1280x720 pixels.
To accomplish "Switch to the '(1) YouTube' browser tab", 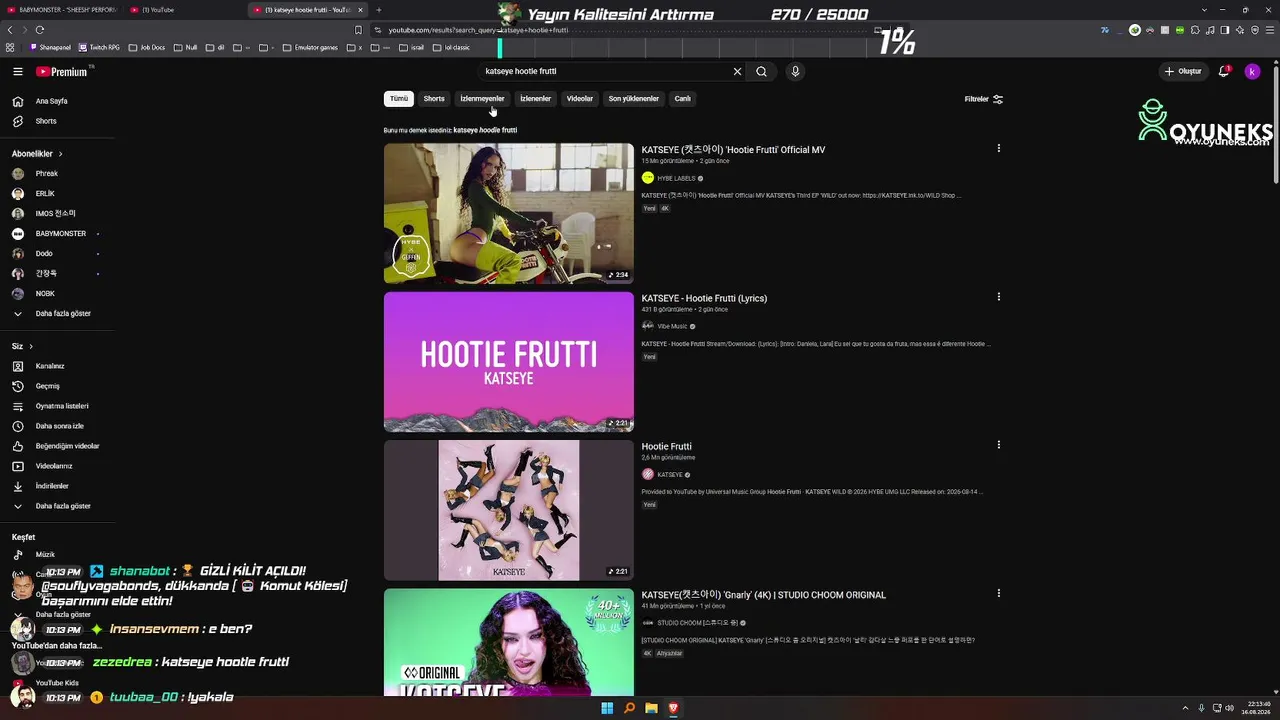I will click(x=184, y=10).
